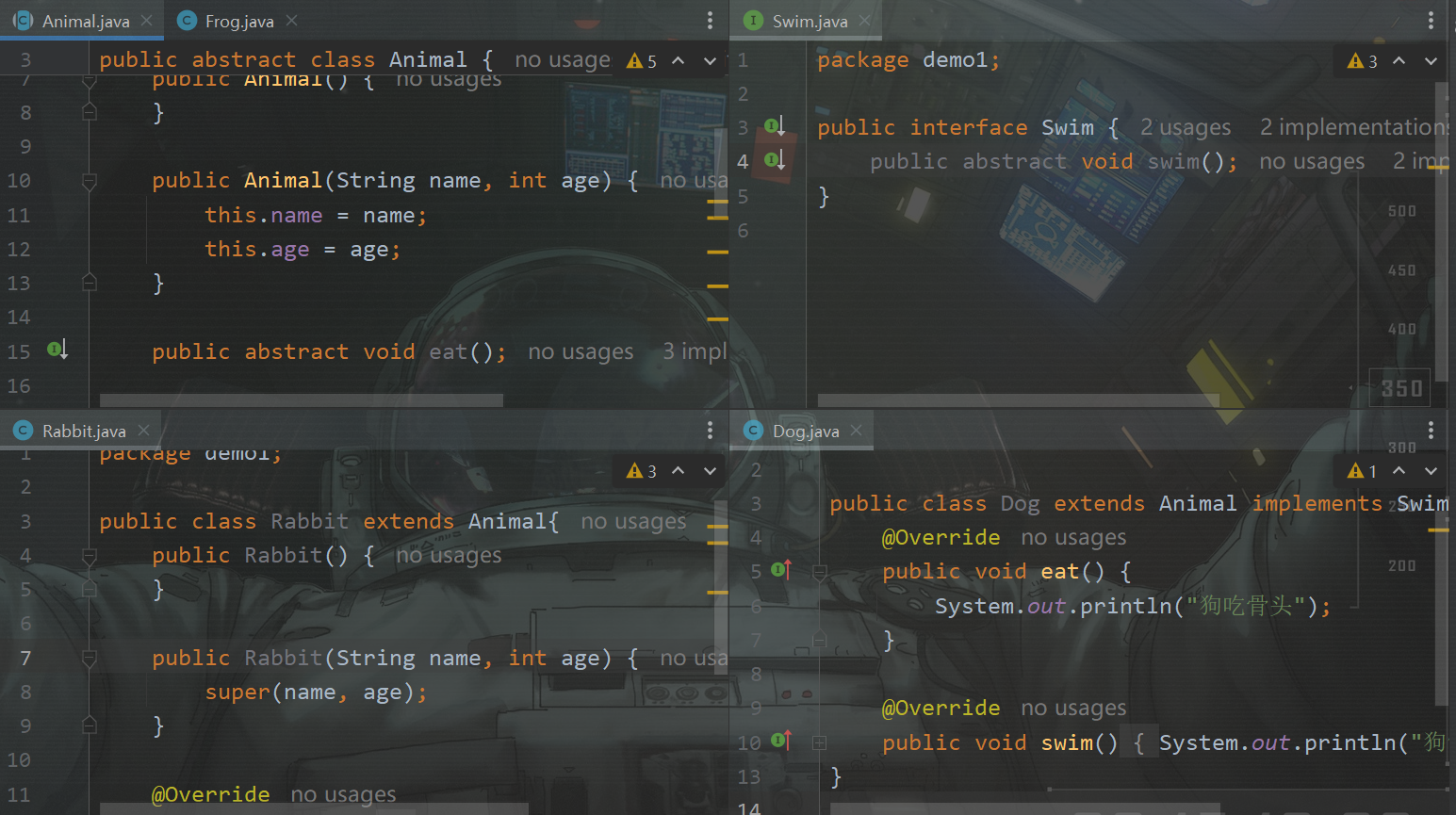Click 'this.name = name;' line in Animal.java
The height and width of the screenshot is (815, 1456).
point(316,215)
